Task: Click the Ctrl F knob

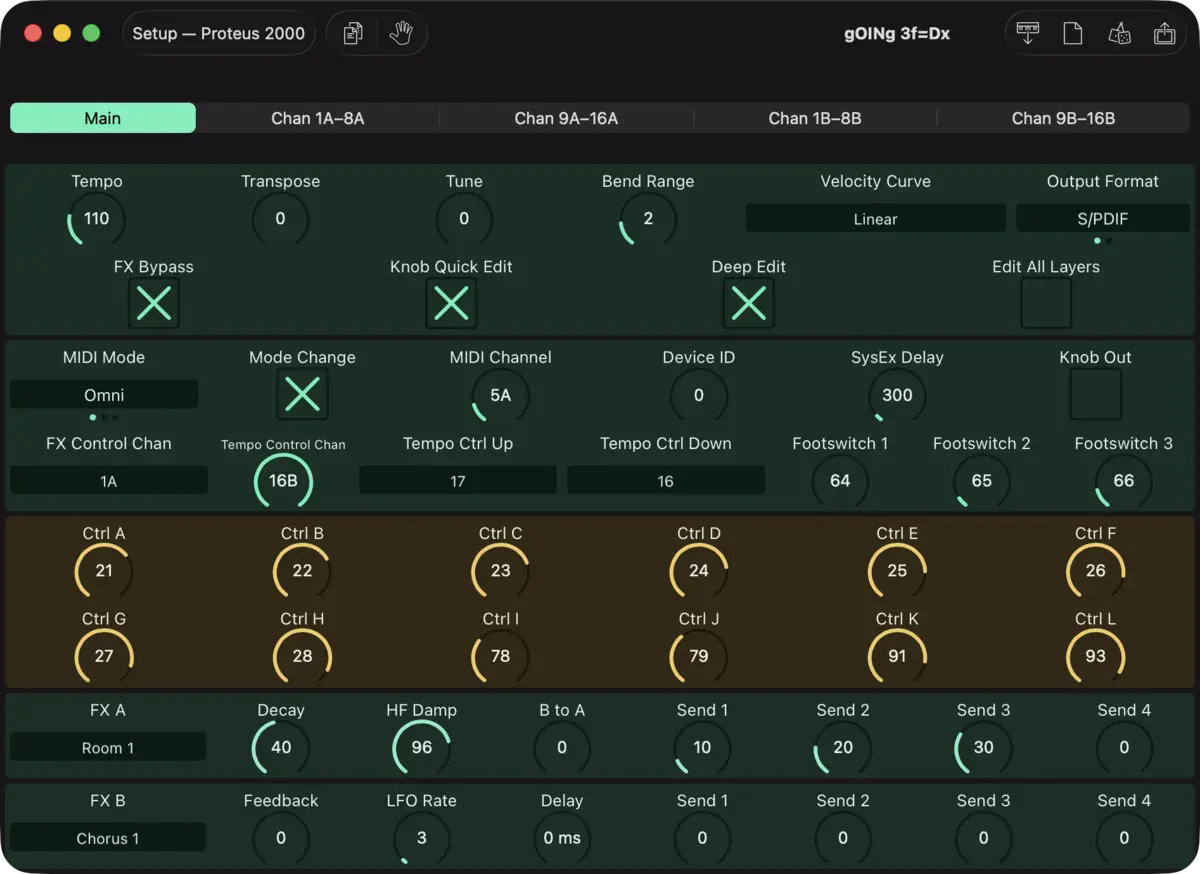Action: pyautogui.click(x=1096, y=571)
